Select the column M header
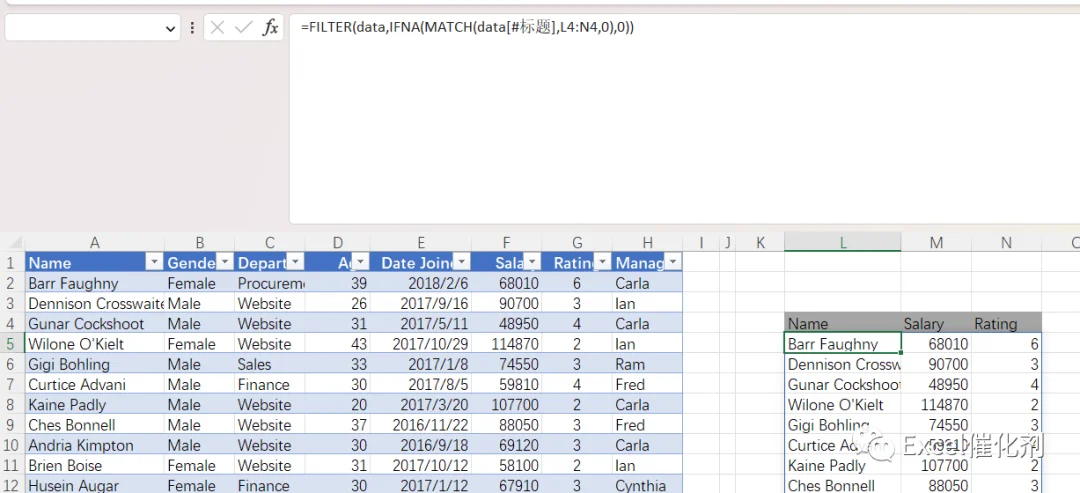 pyautogui.click(x=936, y=242)
